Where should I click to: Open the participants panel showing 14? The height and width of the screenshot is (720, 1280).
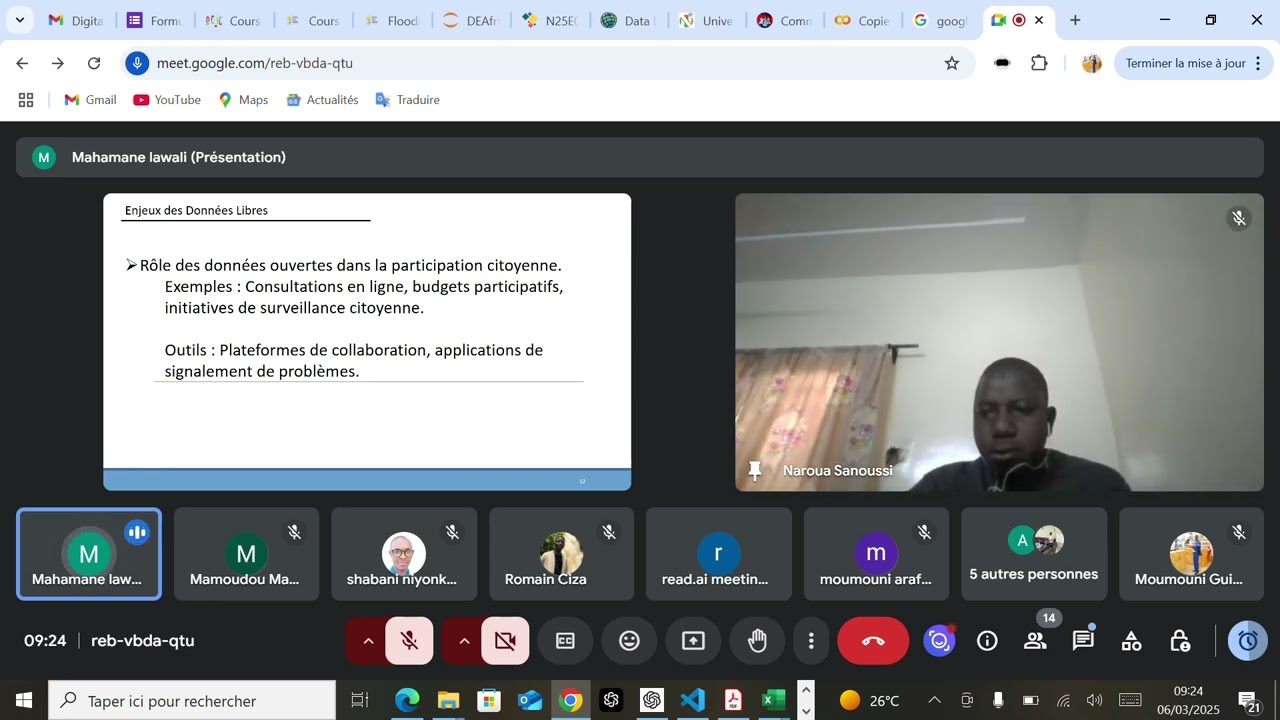1035,641
